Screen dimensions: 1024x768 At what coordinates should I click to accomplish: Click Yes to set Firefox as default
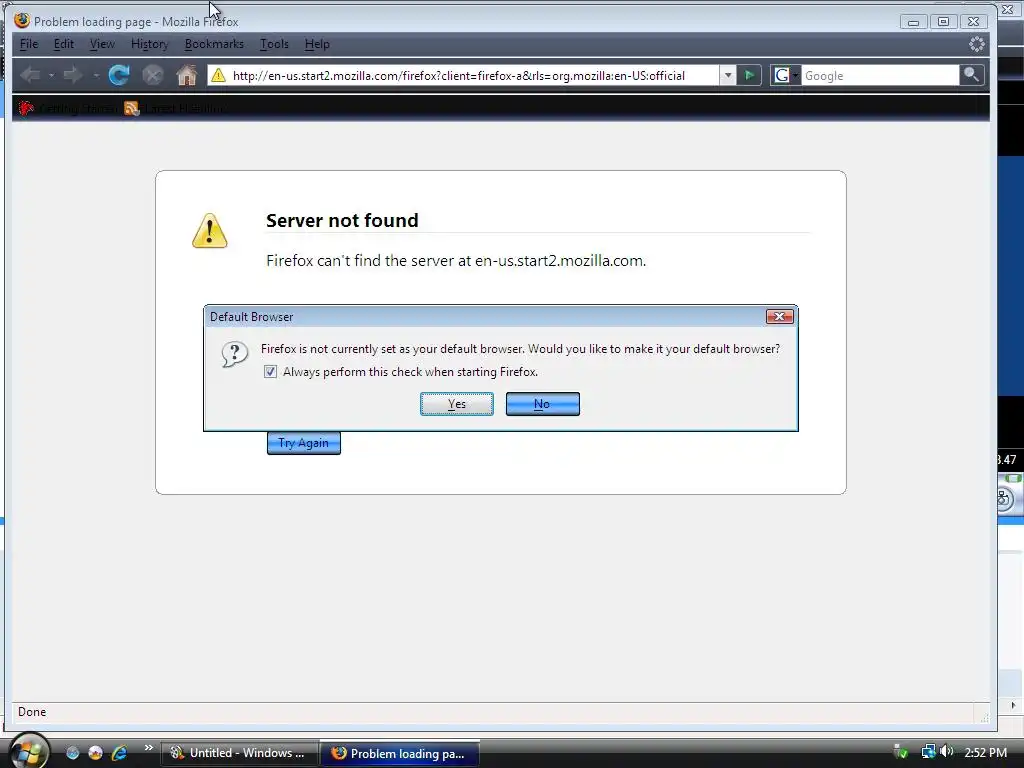click(456, 404)
